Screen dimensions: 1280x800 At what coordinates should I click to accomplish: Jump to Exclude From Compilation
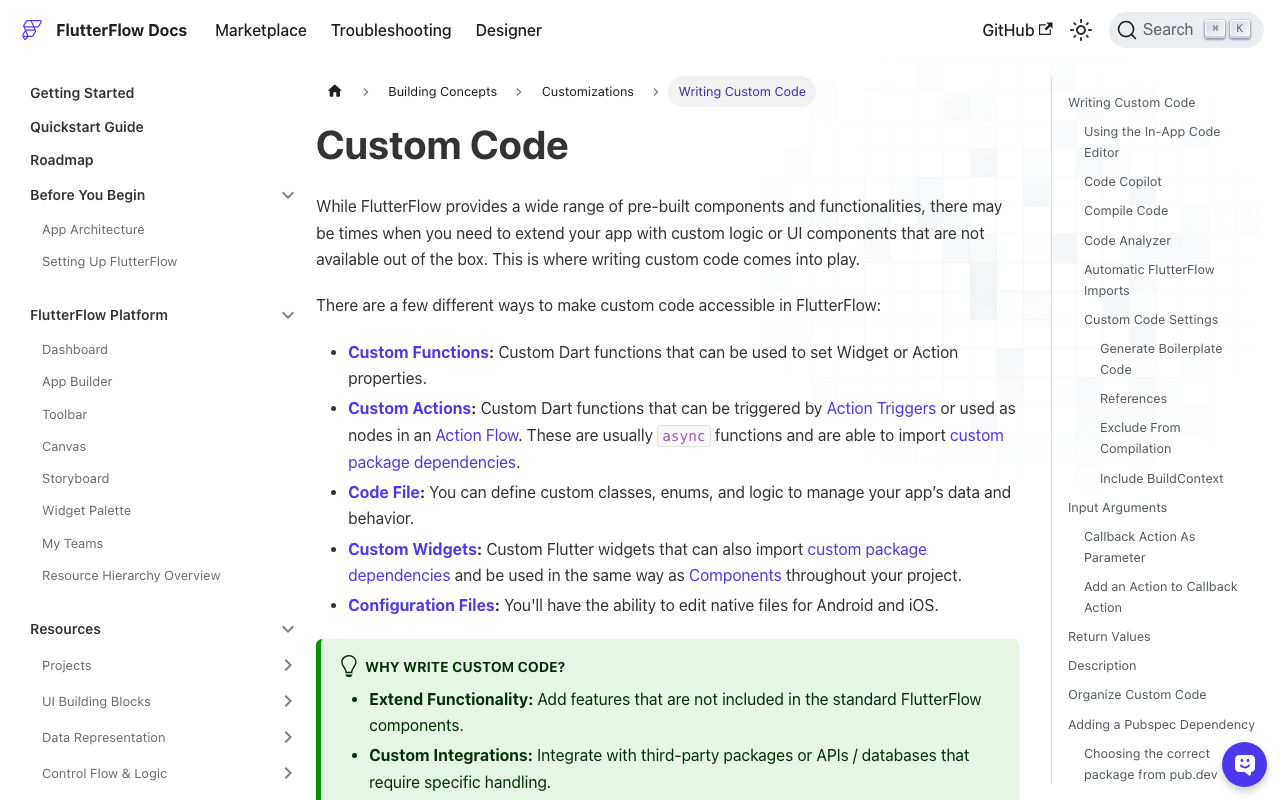1140,438
